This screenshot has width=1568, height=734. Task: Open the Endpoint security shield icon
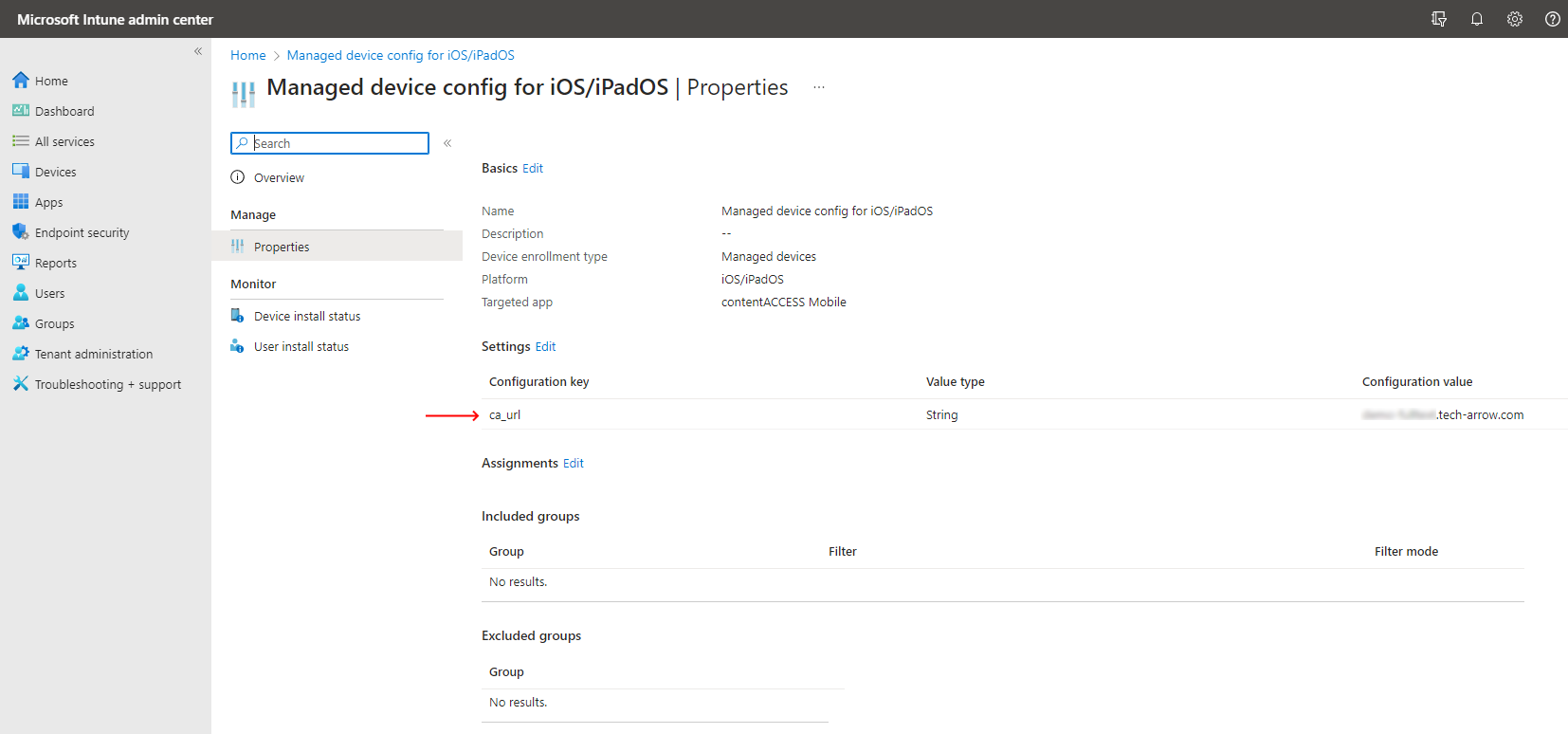click(x=21, y=232)
